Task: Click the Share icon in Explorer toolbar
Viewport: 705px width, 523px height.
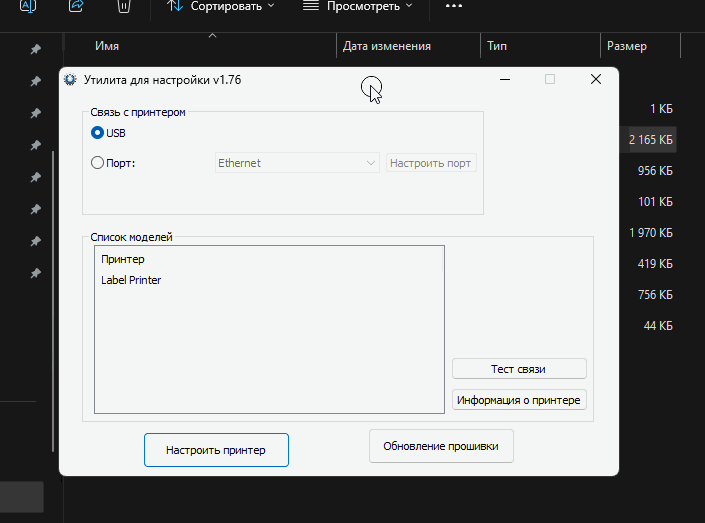Action: (x=76, y=5)
